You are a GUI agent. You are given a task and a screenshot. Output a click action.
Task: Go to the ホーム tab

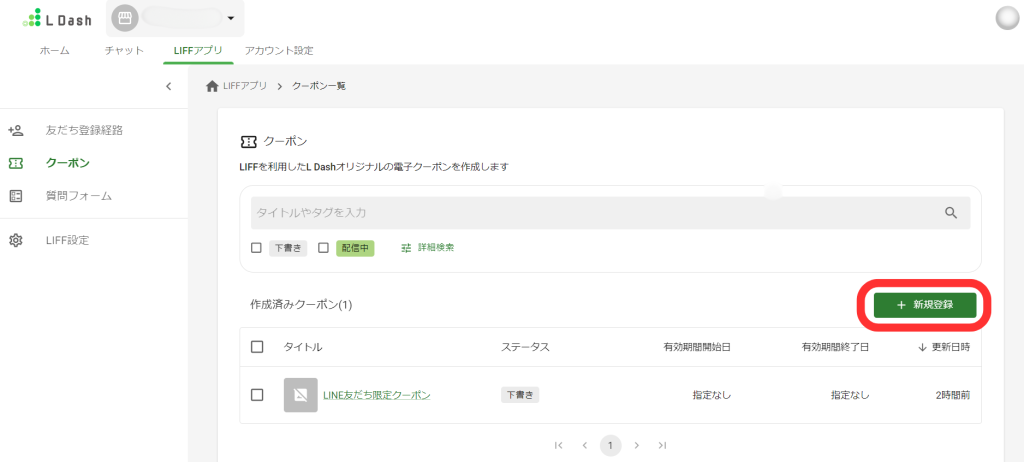click(54, 50)
